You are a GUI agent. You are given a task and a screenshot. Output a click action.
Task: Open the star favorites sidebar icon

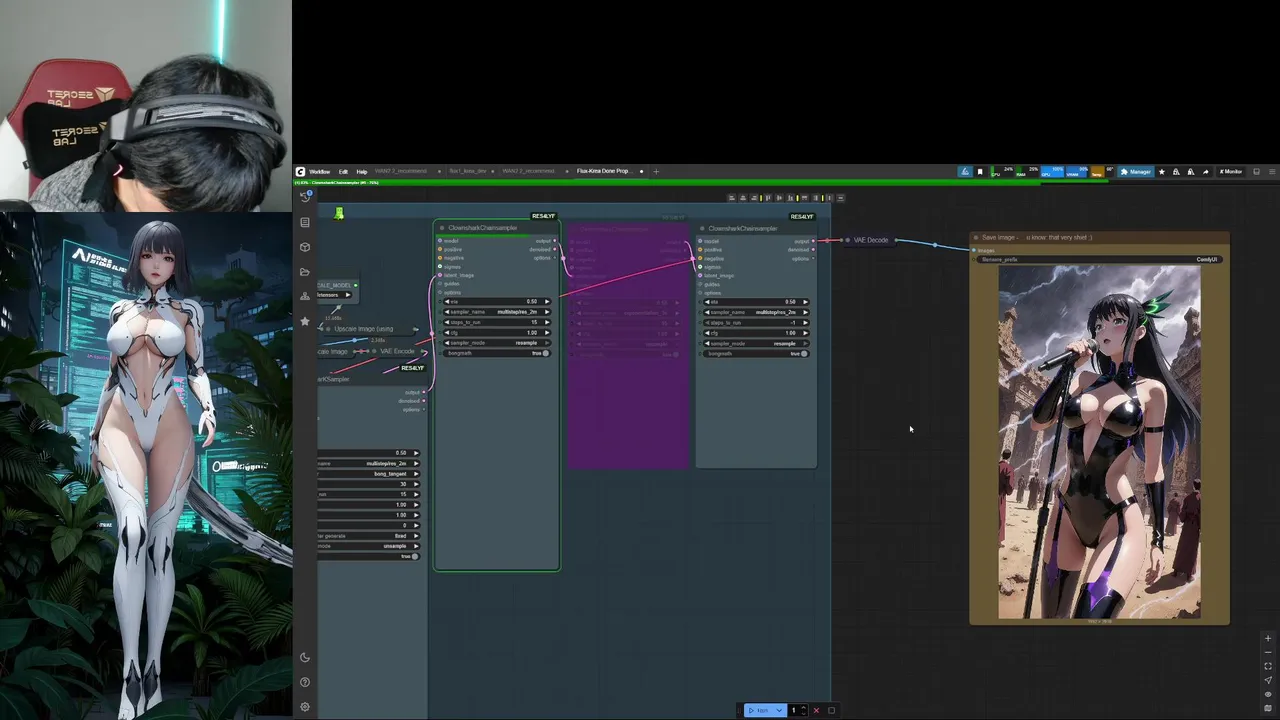click(x=305, y=321)
